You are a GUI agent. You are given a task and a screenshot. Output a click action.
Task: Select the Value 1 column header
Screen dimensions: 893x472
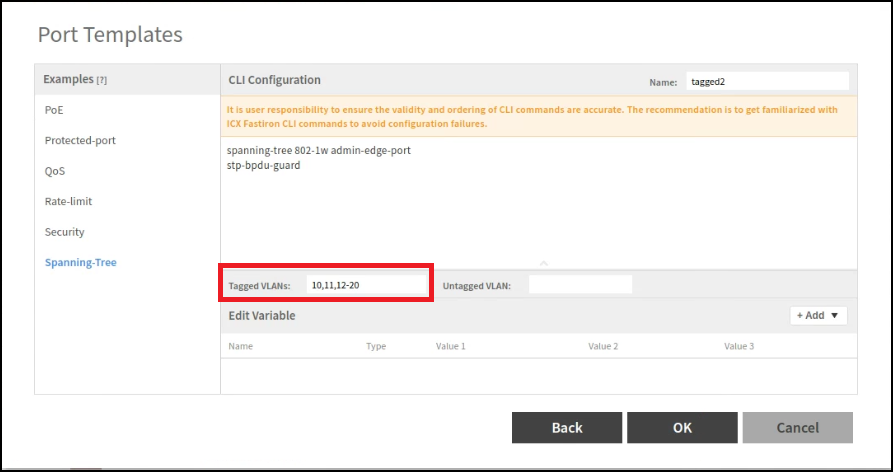point(450,346)
